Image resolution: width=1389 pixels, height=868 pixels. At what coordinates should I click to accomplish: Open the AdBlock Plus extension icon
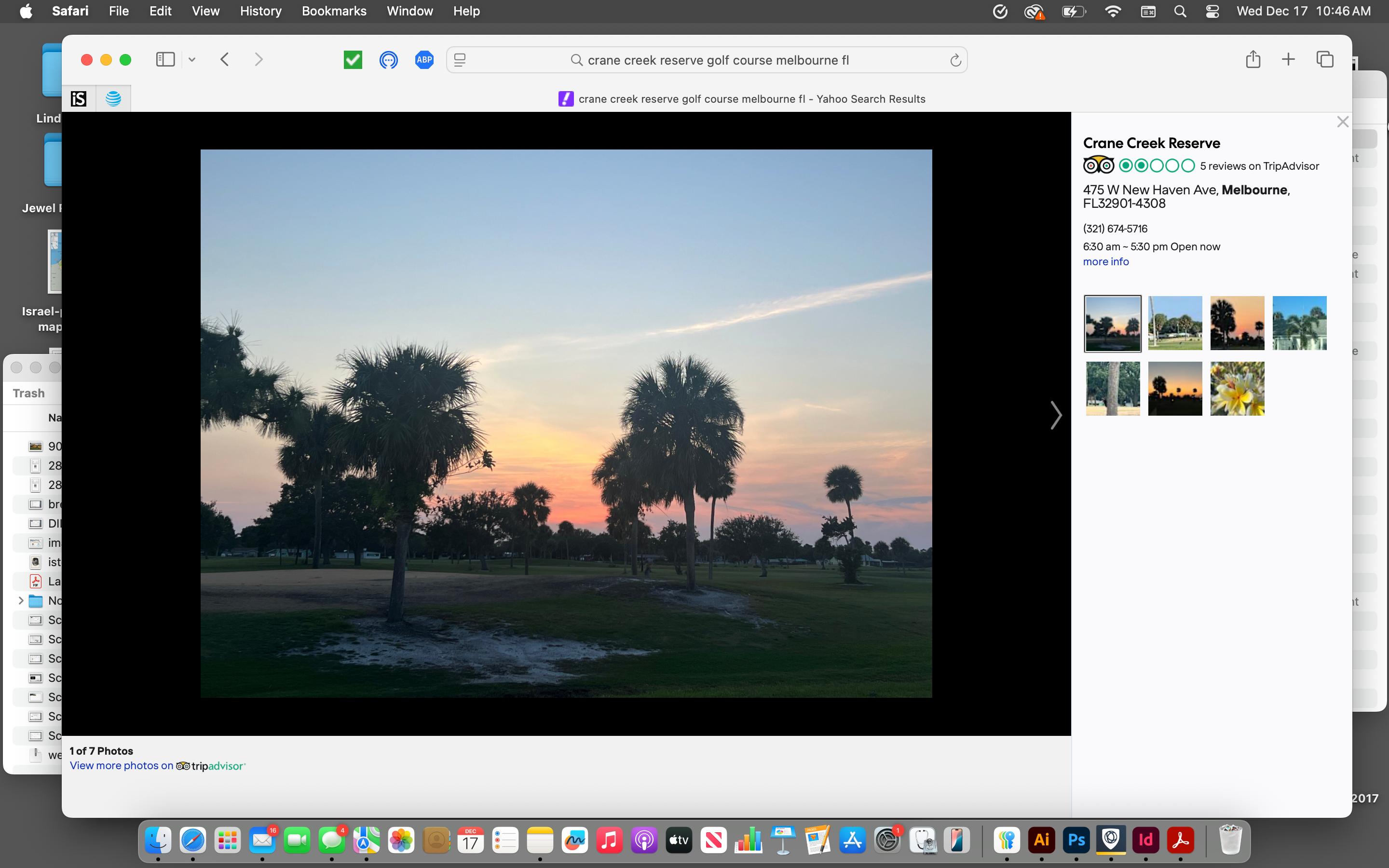(424, 60)
